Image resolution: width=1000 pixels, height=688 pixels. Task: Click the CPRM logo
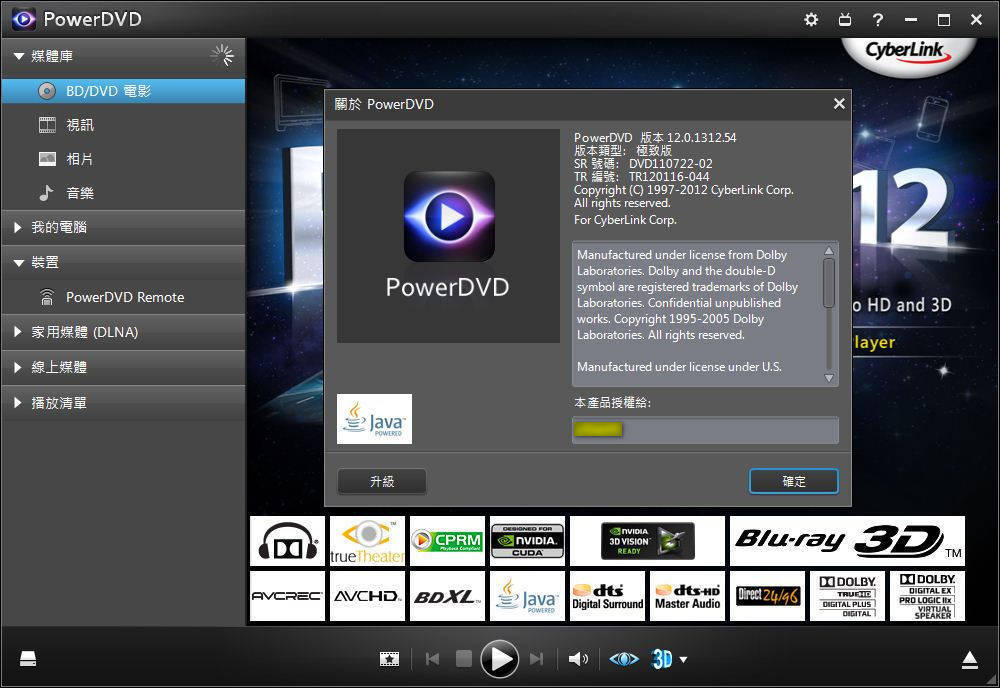pos(448,541)
